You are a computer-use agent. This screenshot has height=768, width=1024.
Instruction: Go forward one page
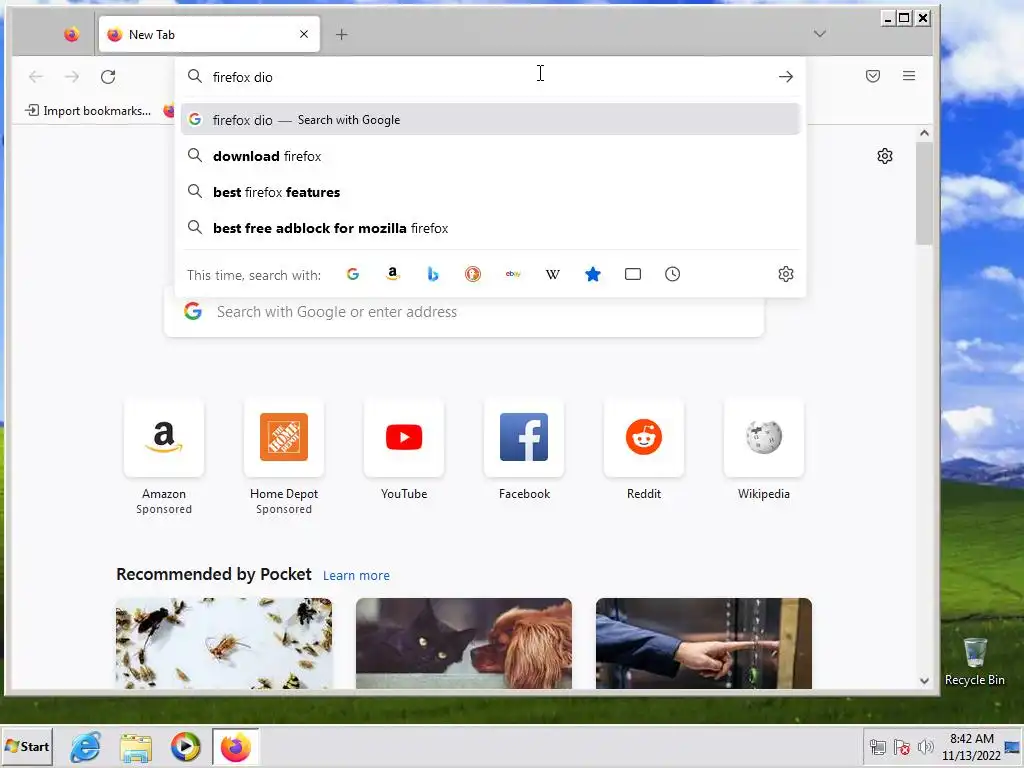pyautogui.click(x=72, y=76)
